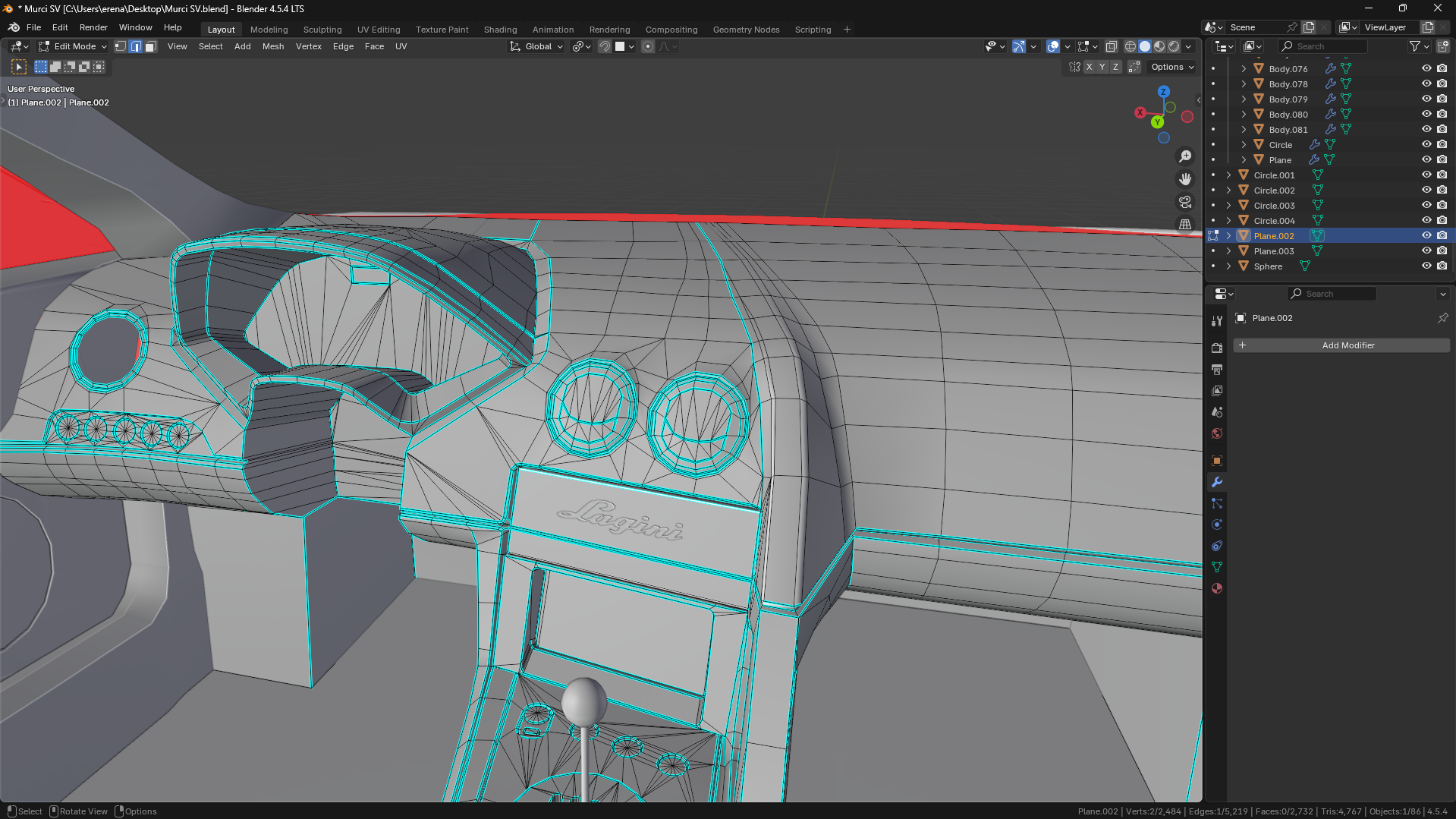Select face select mode icon
The width and height of the screenshot is (1456, 819).
[150, 46]
